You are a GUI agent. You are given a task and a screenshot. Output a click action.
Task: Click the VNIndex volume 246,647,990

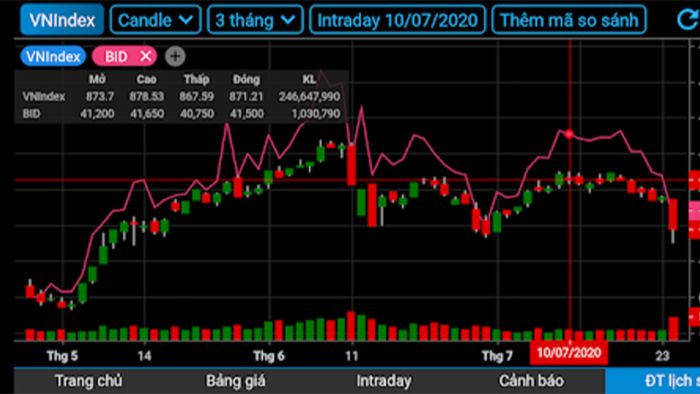309,96
